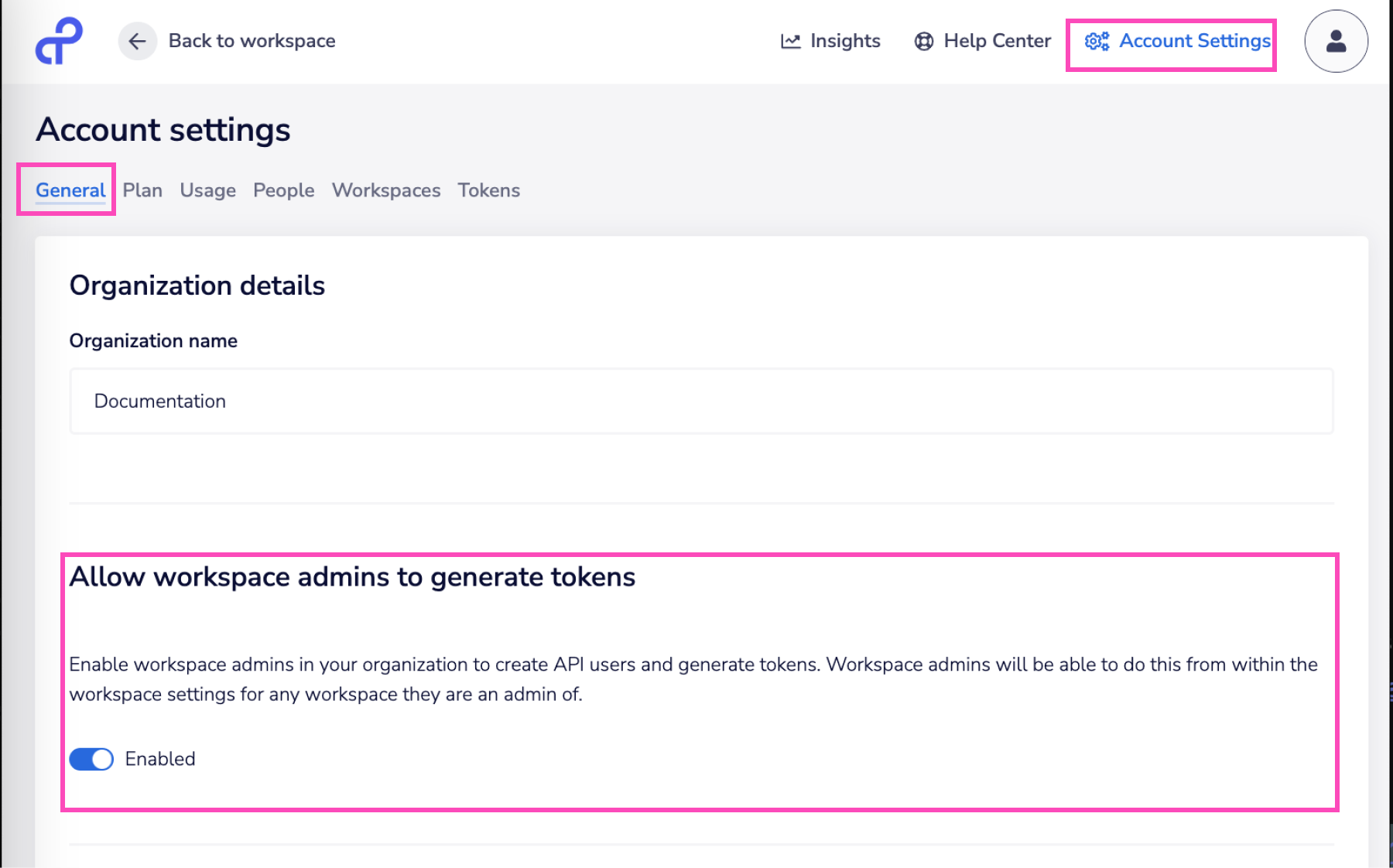Click the app logo in the header
Screen dimensions: 1393x868
(59, 41)
